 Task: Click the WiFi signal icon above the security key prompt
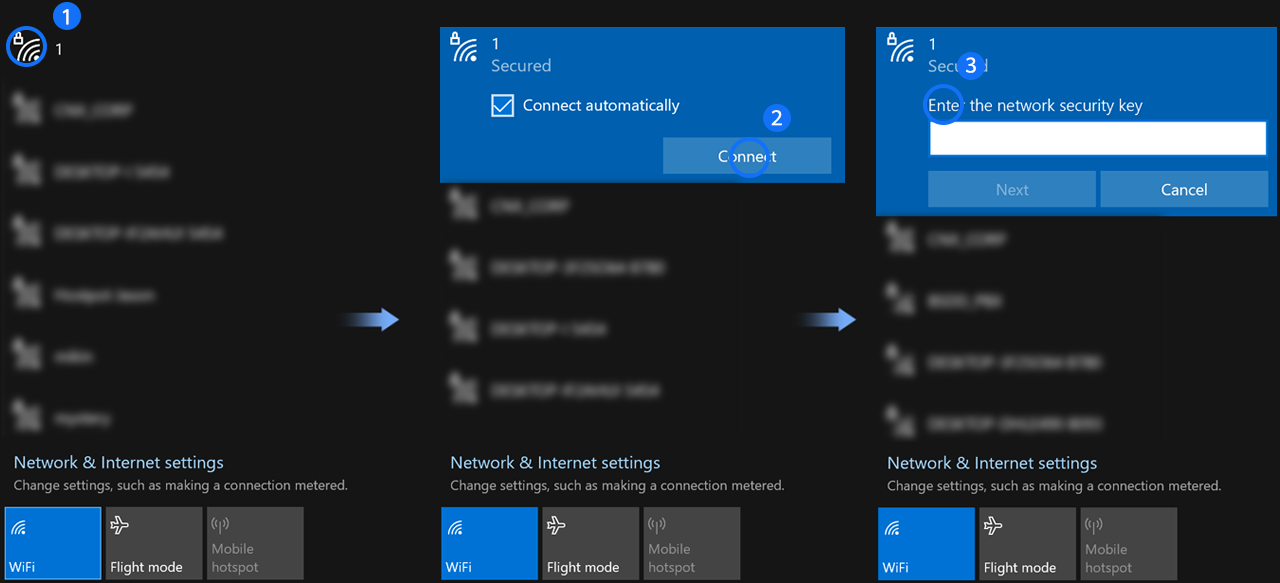(902, 49)
